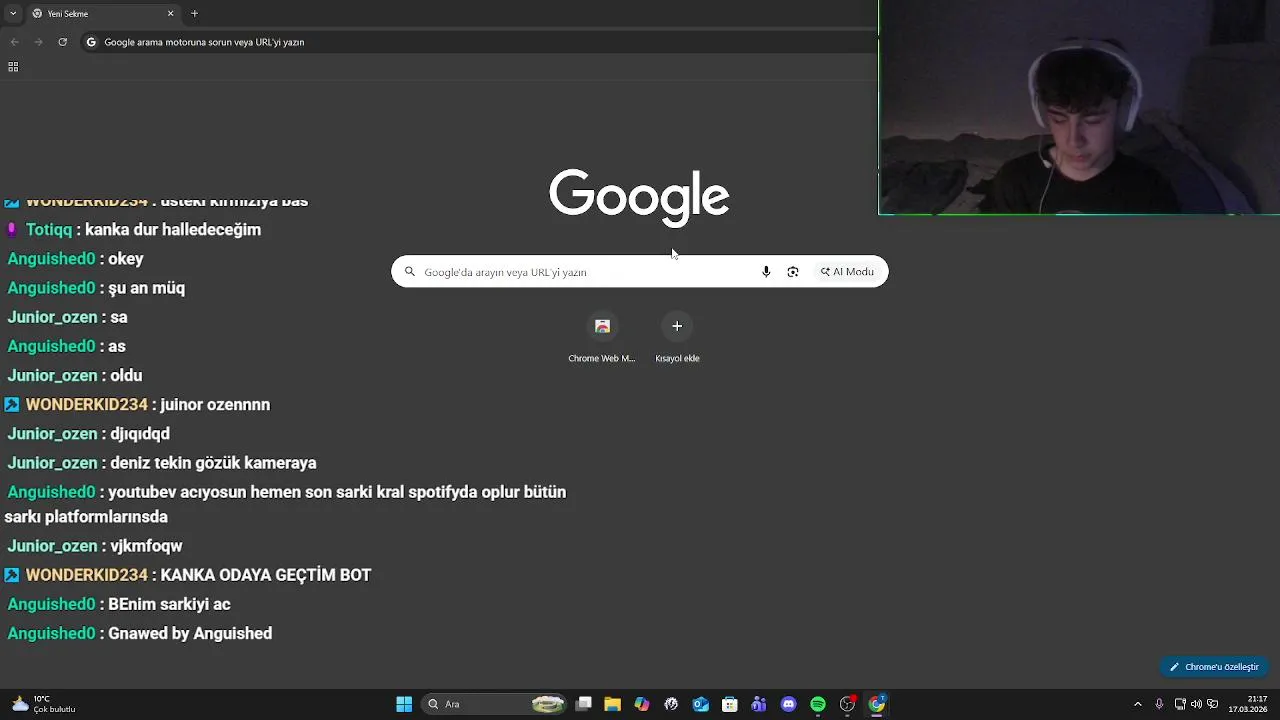Click chat message 'şu an müq'
The width and height of the screenshot is (1280, 720).
147,288
